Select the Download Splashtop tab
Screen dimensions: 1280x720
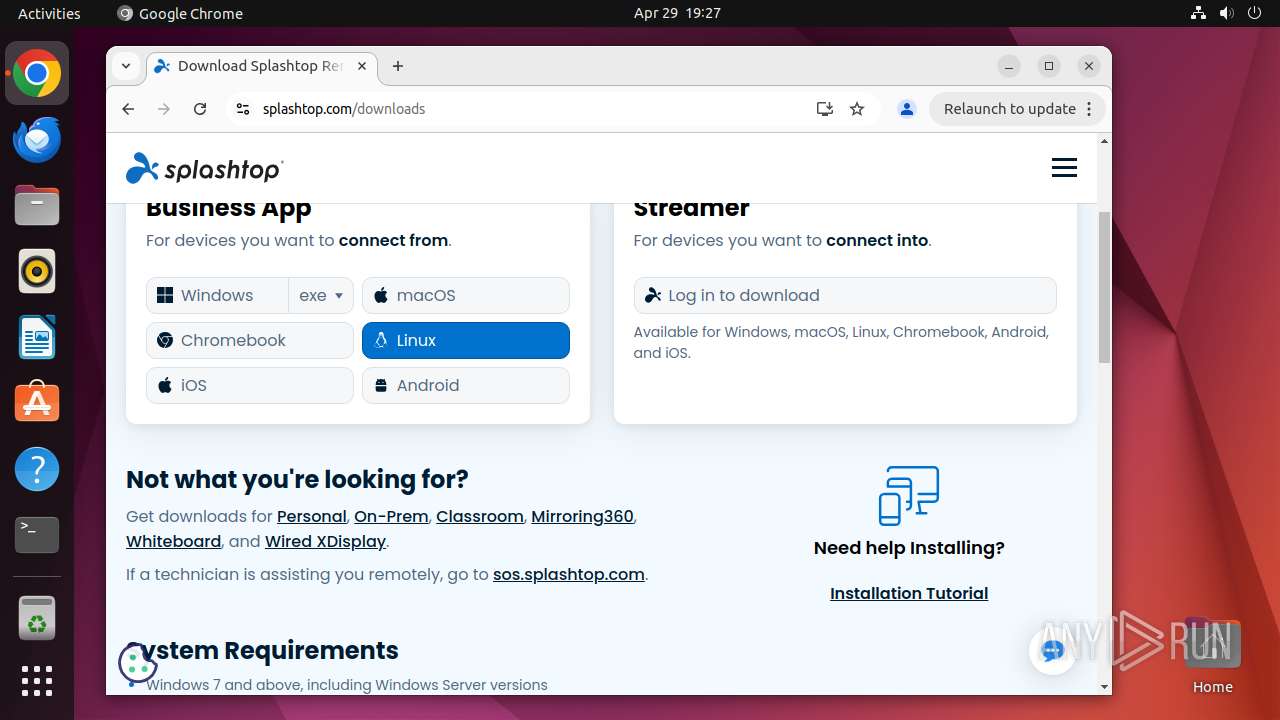point(261,66)
